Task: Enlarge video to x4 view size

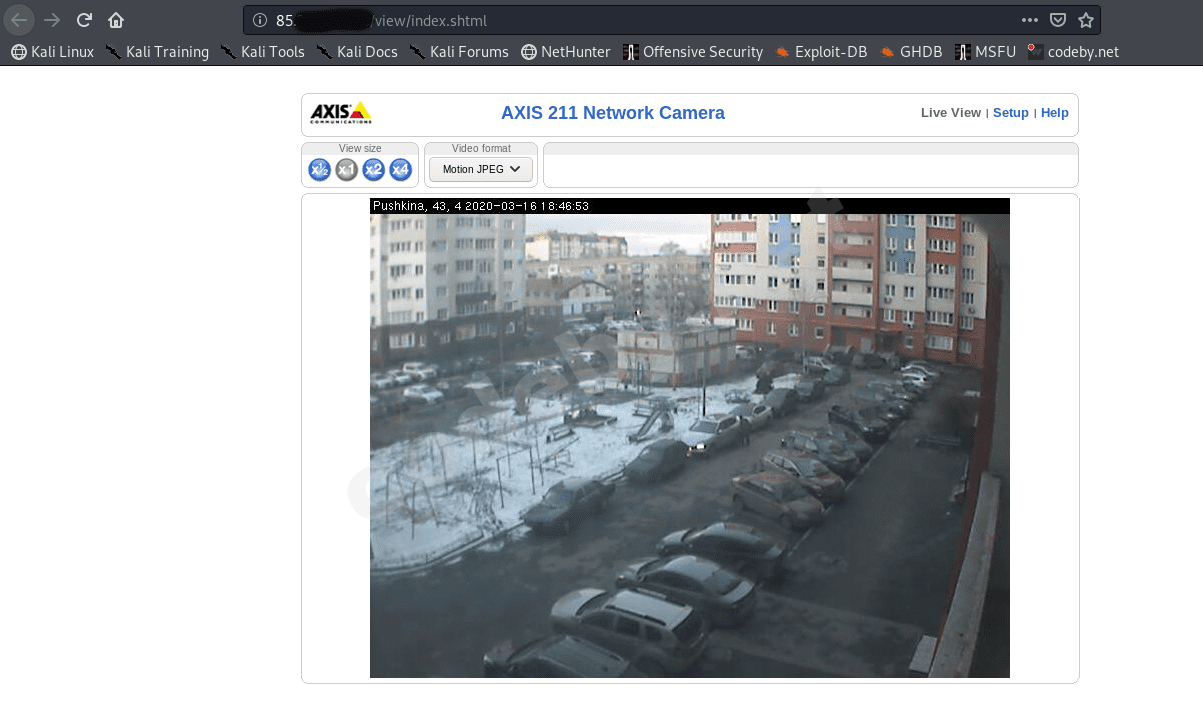Action: tap(400, 170)
